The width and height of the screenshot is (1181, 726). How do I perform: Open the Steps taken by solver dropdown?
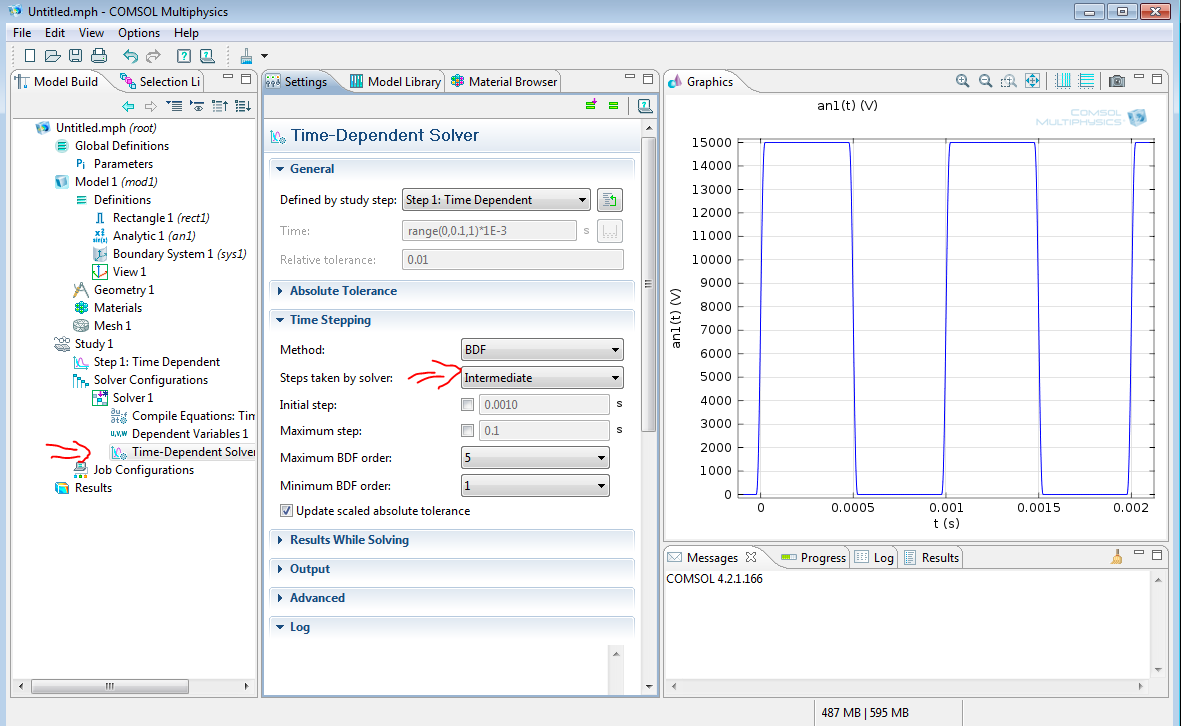click(x=542, y=378)
